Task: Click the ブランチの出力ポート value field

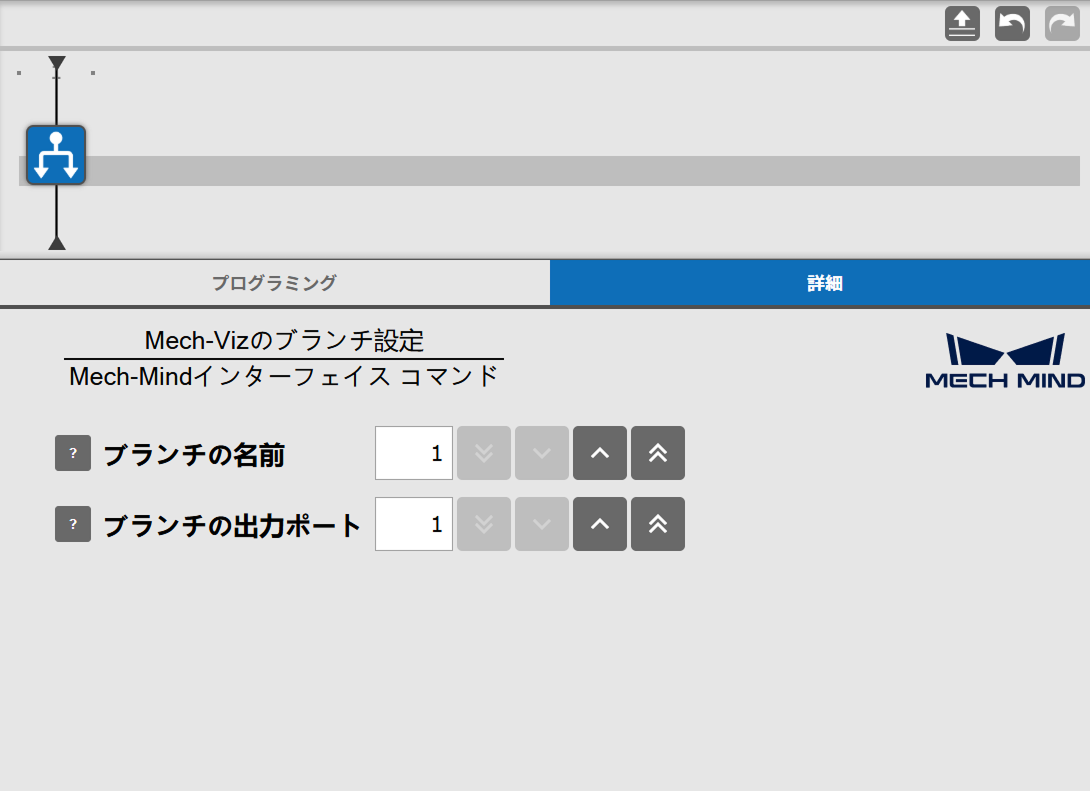Action: pyautogui.click(x=414, y=524)
